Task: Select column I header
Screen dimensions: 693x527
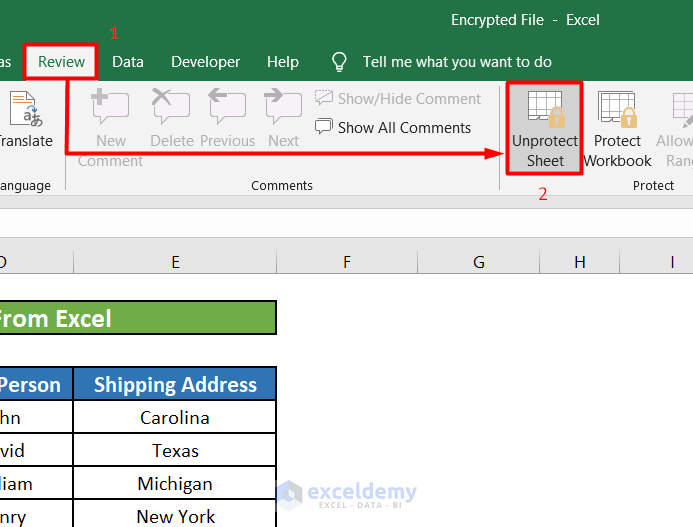Action: tap(657, 262)
